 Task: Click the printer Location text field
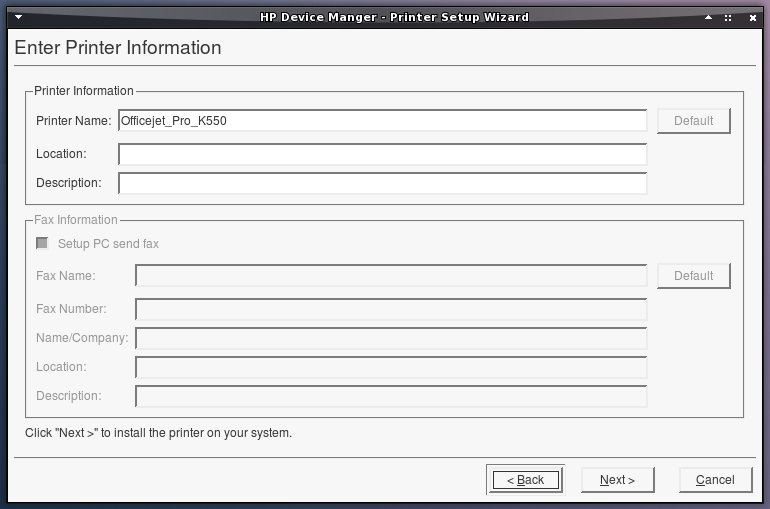point(383,154)
